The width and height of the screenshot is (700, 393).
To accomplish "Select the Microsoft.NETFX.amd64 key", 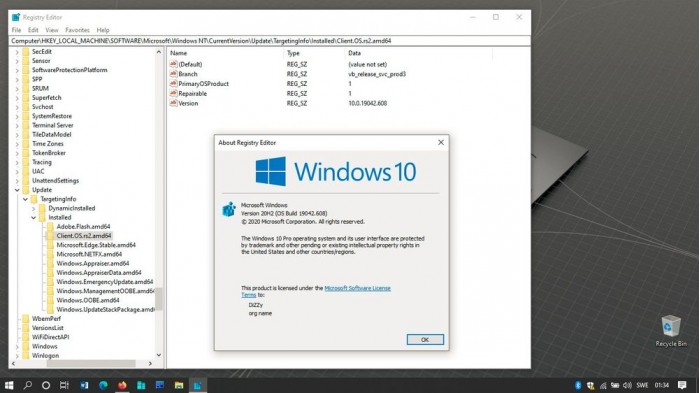I will 89,254.
